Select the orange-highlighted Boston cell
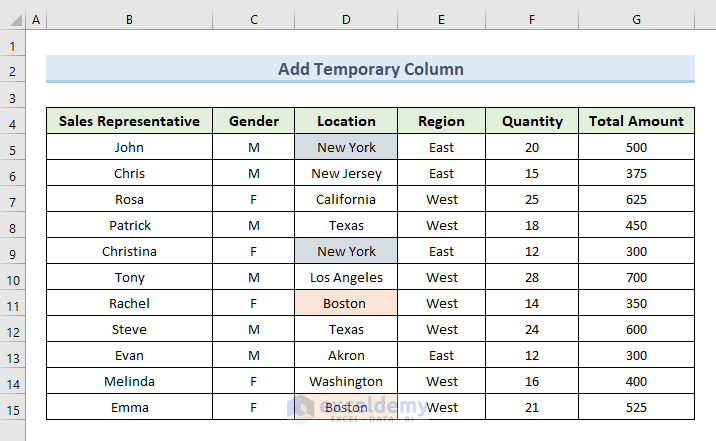Viewport: 716px width, 441px height. (346, 303)
